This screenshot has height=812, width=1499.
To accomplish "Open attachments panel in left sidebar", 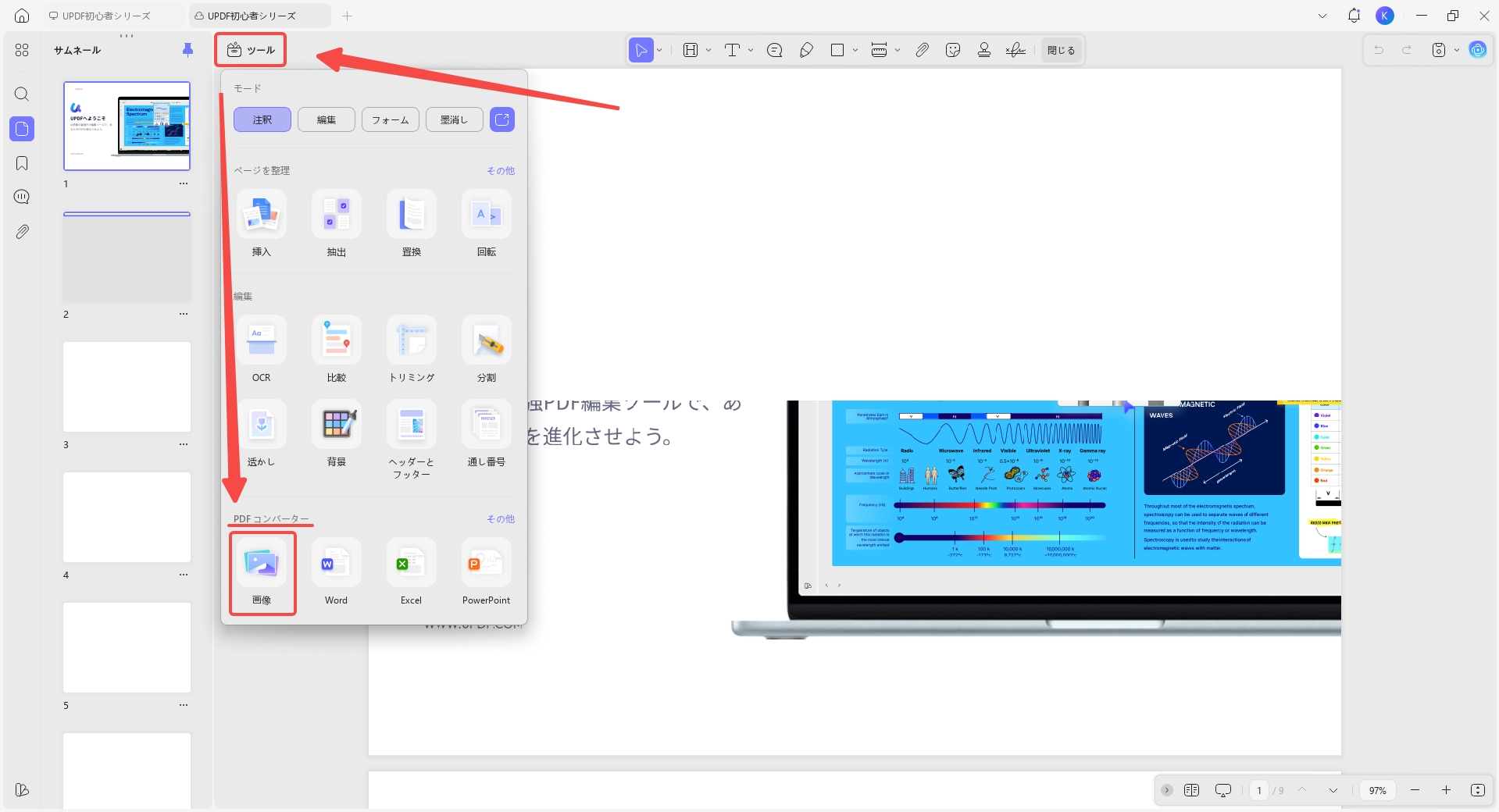I will 22,232.
